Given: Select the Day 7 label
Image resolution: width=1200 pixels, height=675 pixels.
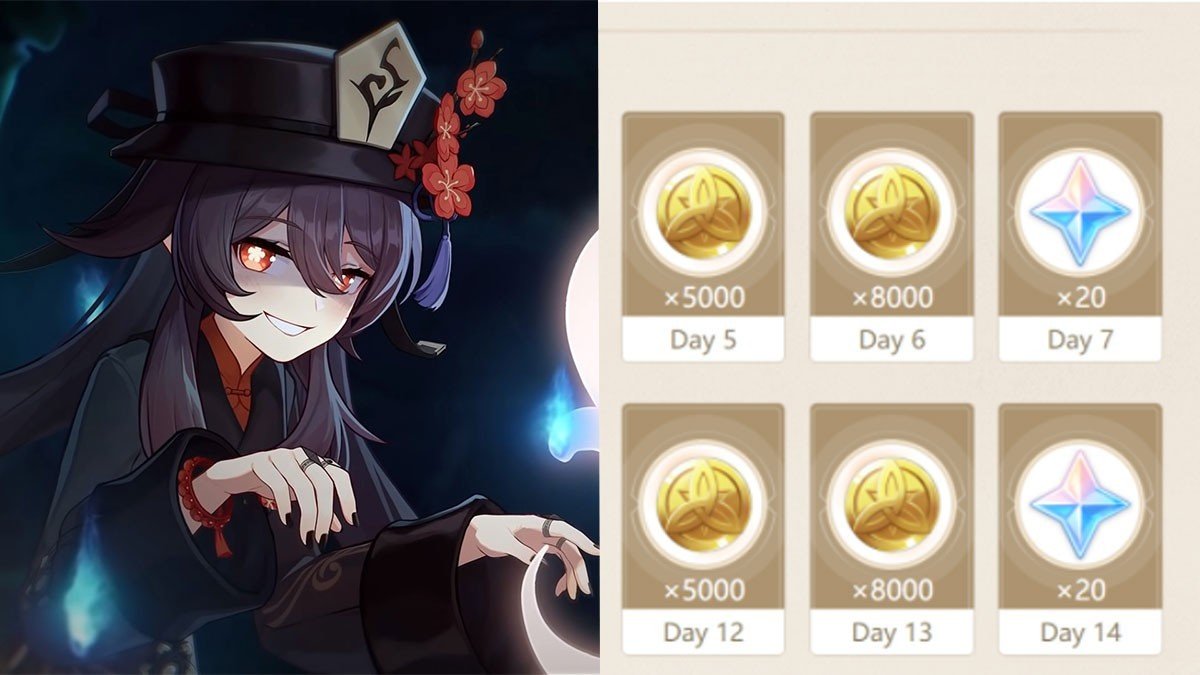Looking at the screenshot, I should (1079, 340).
